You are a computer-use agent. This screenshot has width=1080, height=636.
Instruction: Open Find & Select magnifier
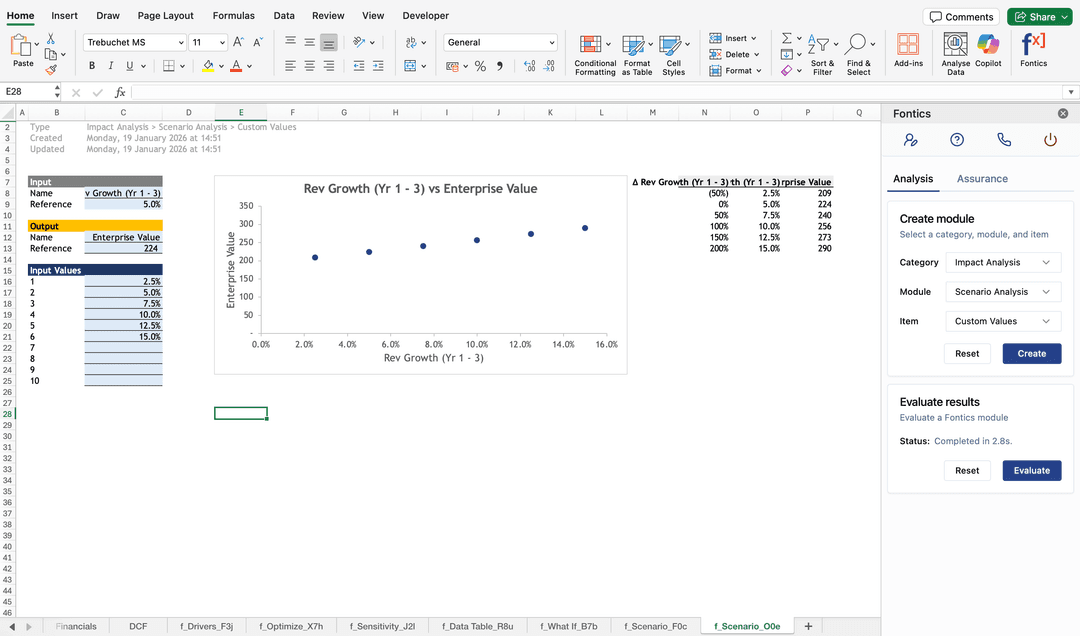point(859,55)
